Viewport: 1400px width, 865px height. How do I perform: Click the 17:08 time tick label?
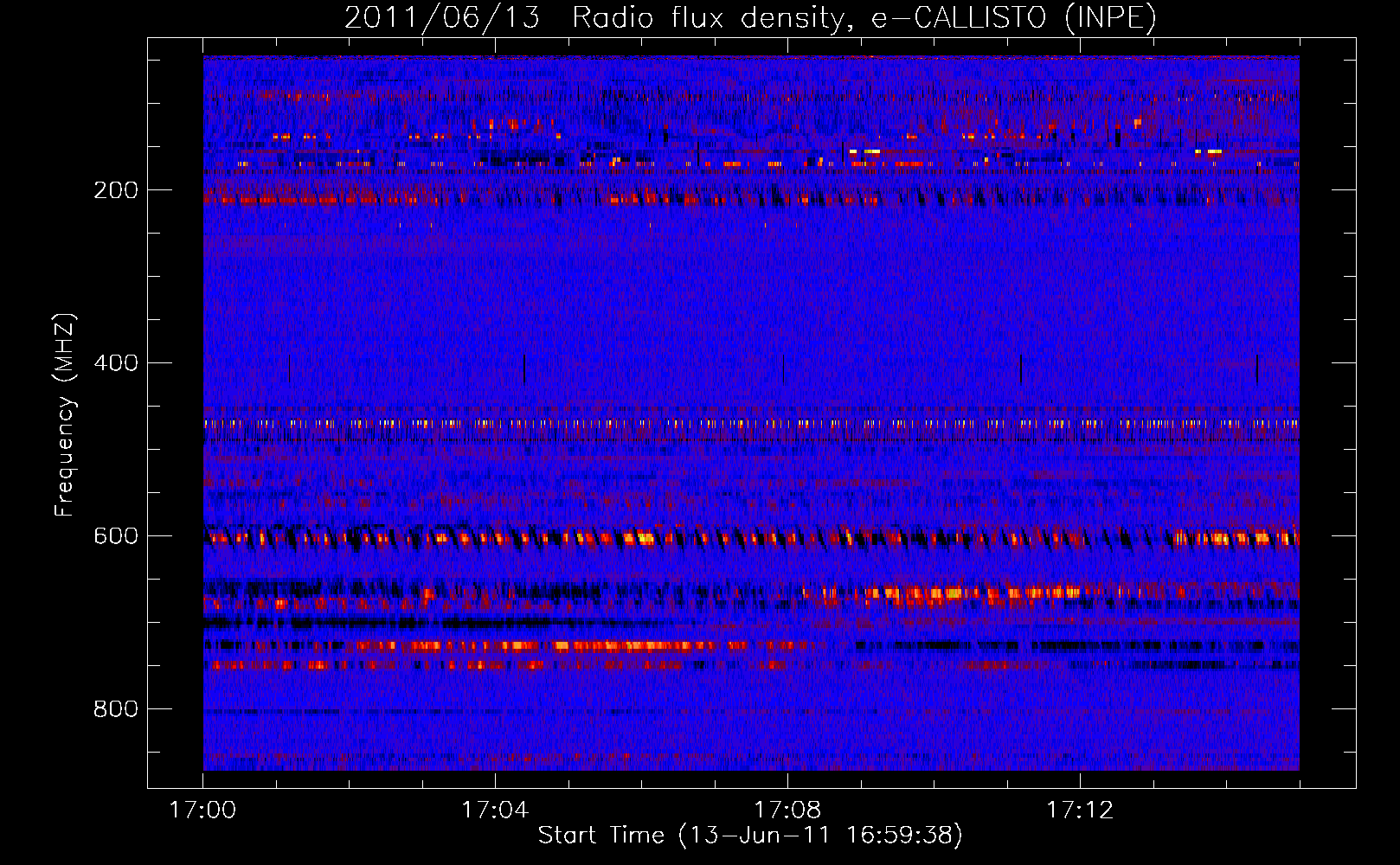coord(787,811)
